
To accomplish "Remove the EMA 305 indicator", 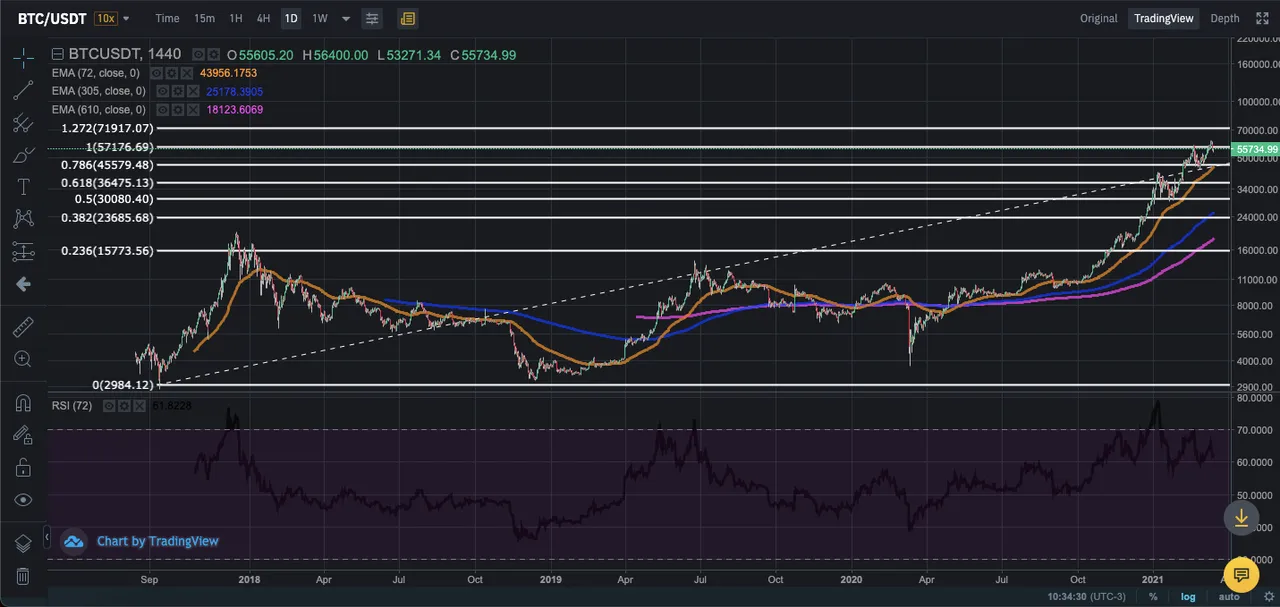I will [x=192, y=91].
